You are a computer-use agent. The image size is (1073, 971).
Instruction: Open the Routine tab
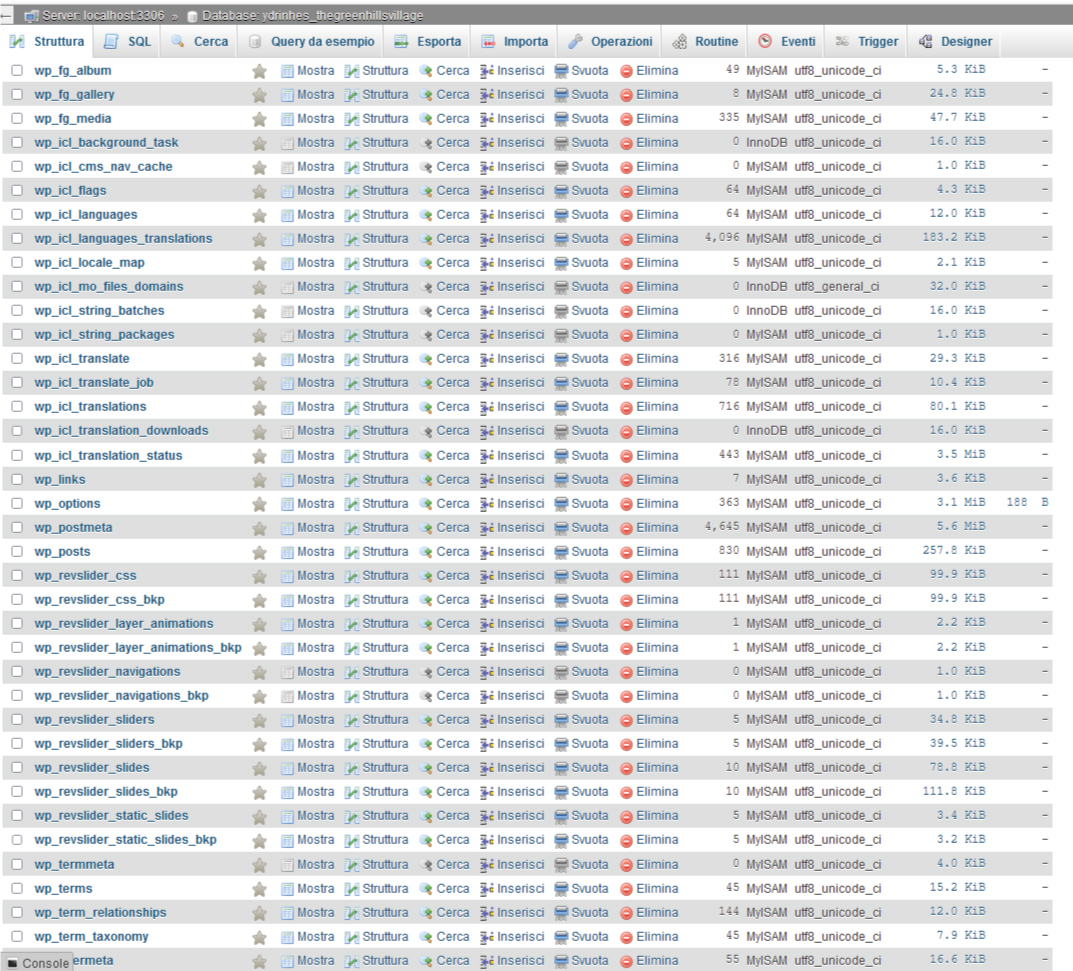pos(706,42)
